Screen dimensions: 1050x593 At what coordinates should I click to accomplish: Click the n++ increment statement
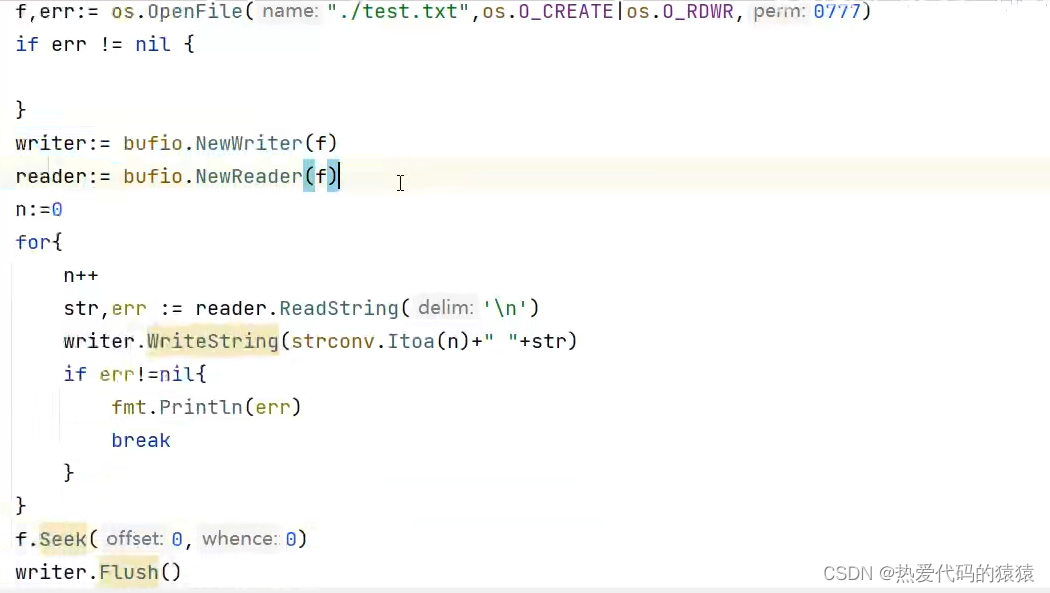point(81,276)
